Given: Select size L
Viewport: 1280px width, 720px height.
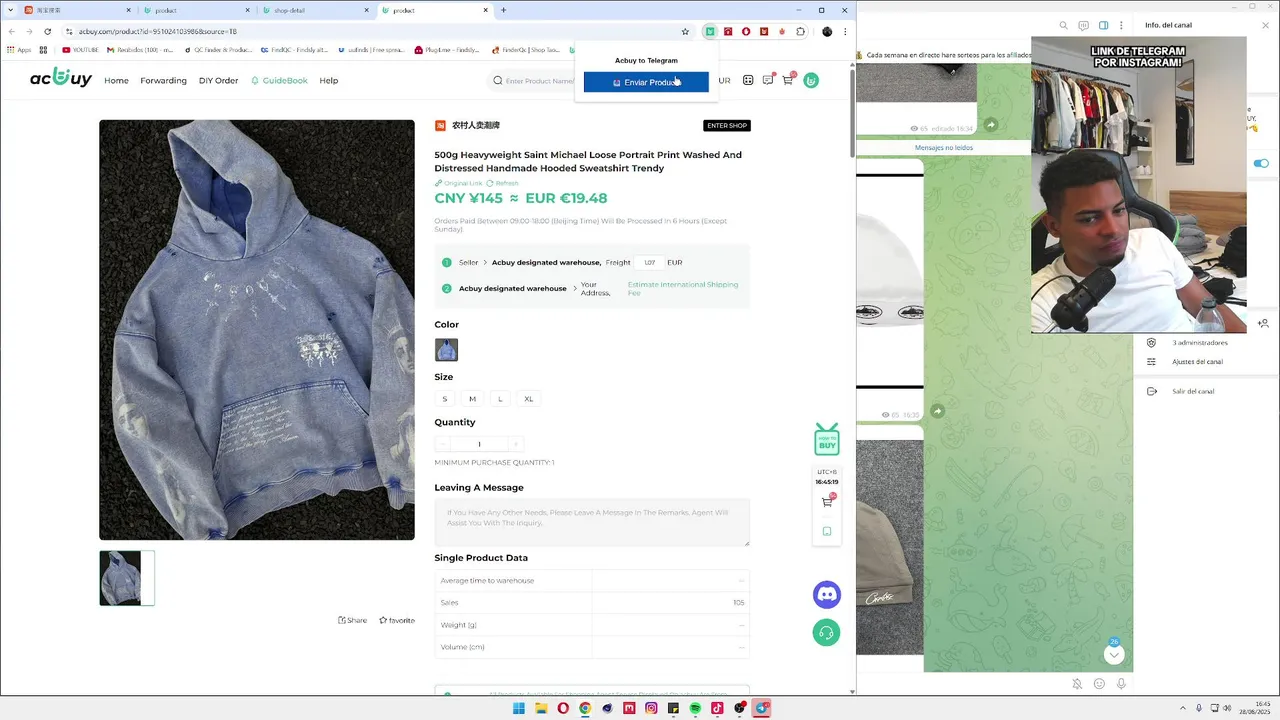Looking at the screenshot, I should click(x=500, y=399).
